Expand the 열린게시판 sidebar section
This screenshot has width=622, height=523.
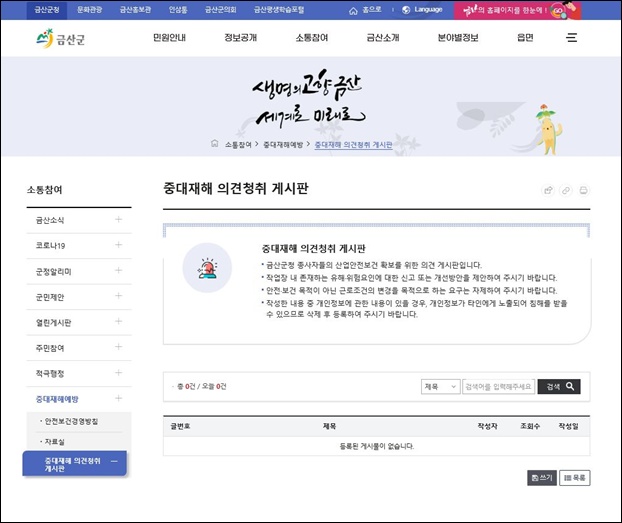coord(118,322)
